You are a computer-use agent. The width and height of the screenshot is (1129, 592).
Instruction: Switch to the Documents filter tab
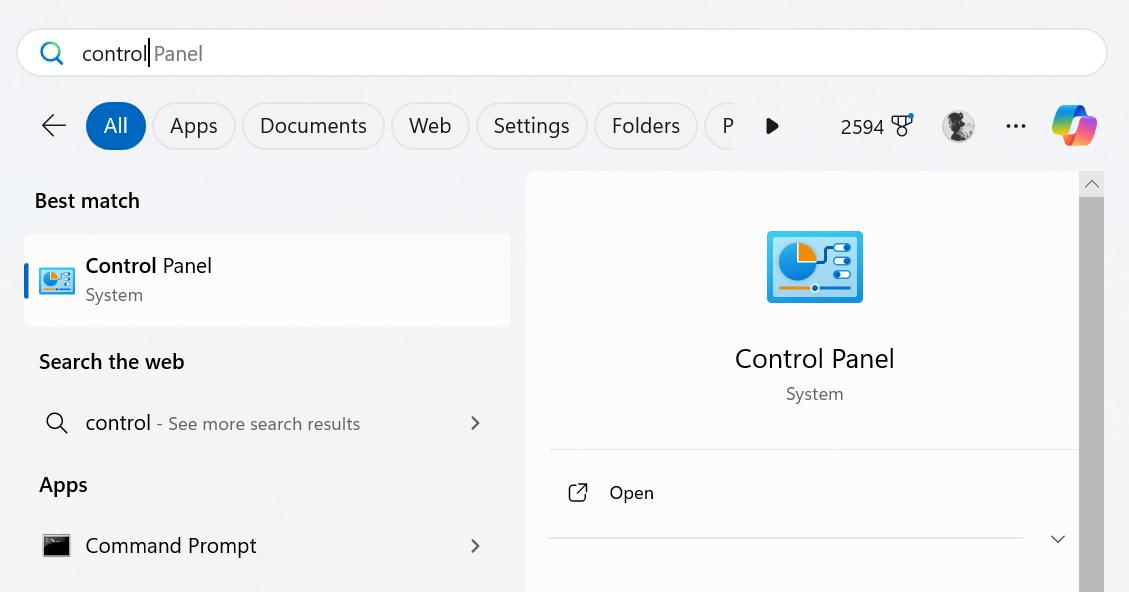(313, 126)
